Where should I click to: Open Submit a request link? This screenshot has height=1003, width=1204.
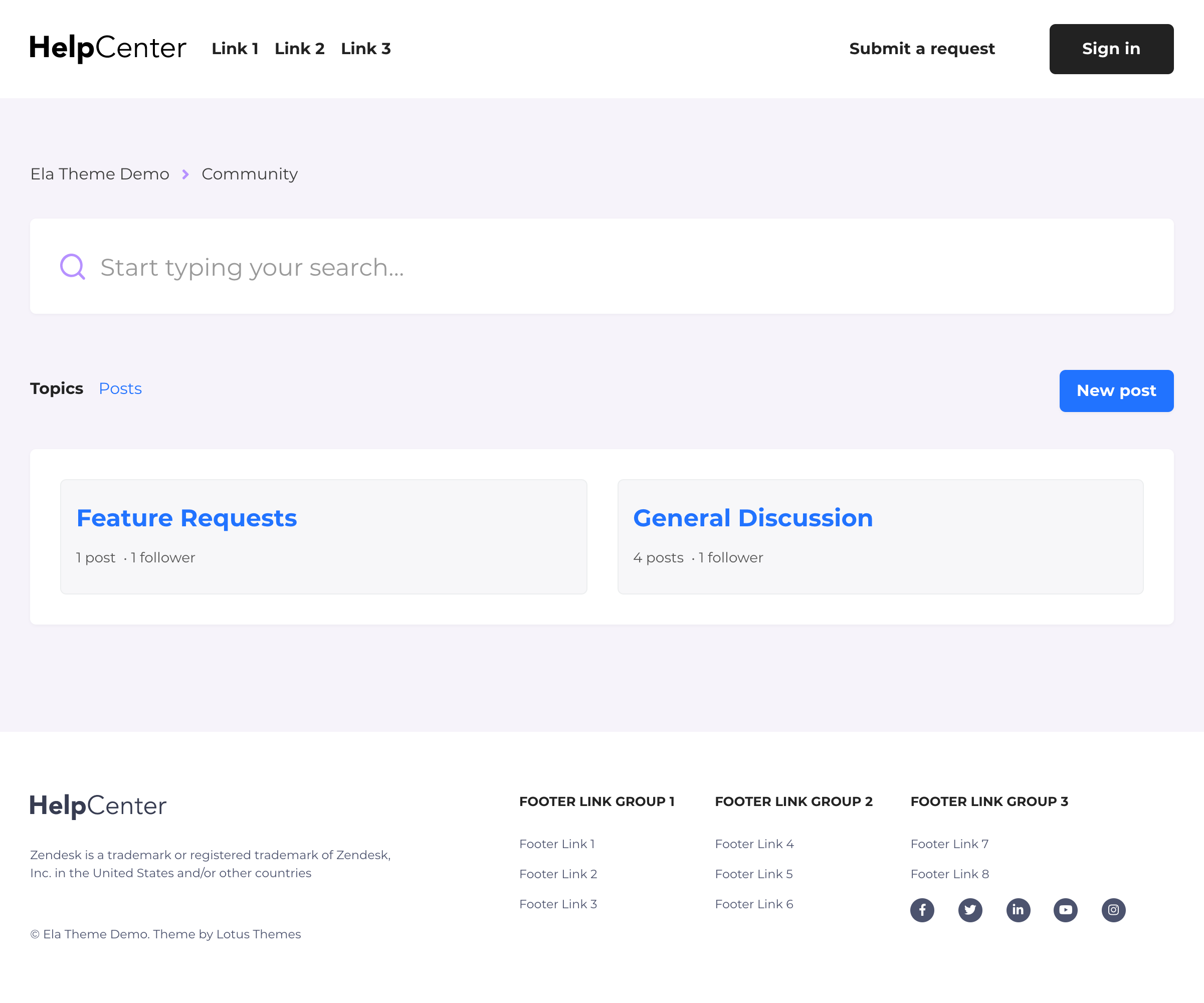[922, 49]
